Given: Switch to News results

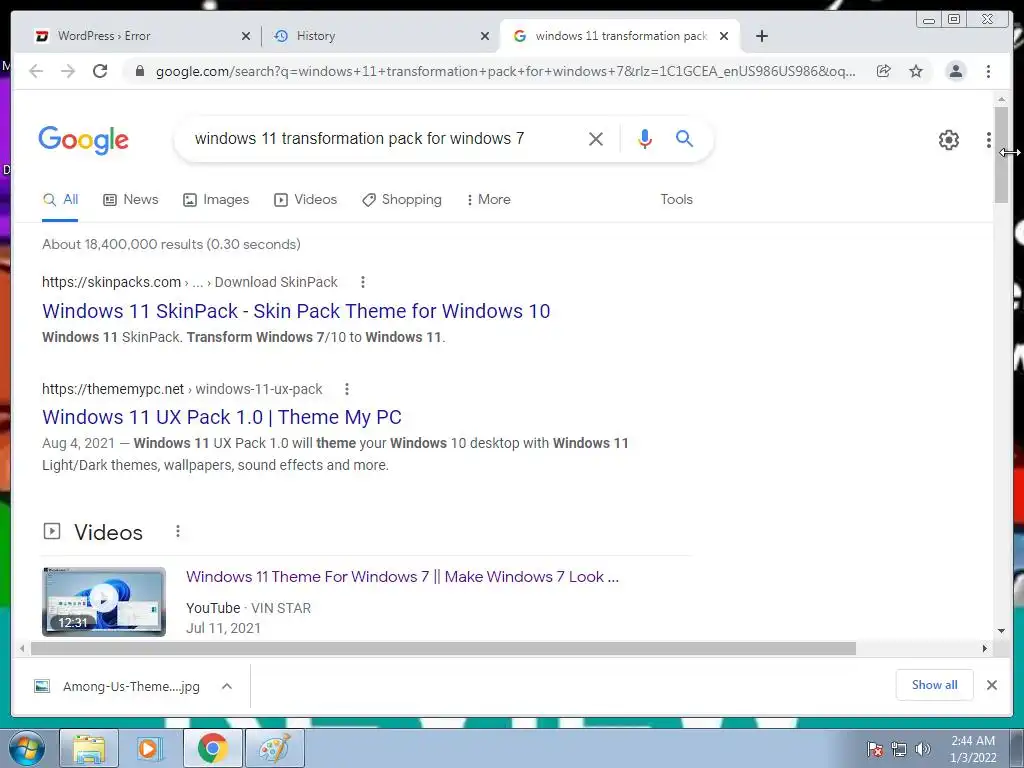Looking at the screenshot, I should click(131, 200).
